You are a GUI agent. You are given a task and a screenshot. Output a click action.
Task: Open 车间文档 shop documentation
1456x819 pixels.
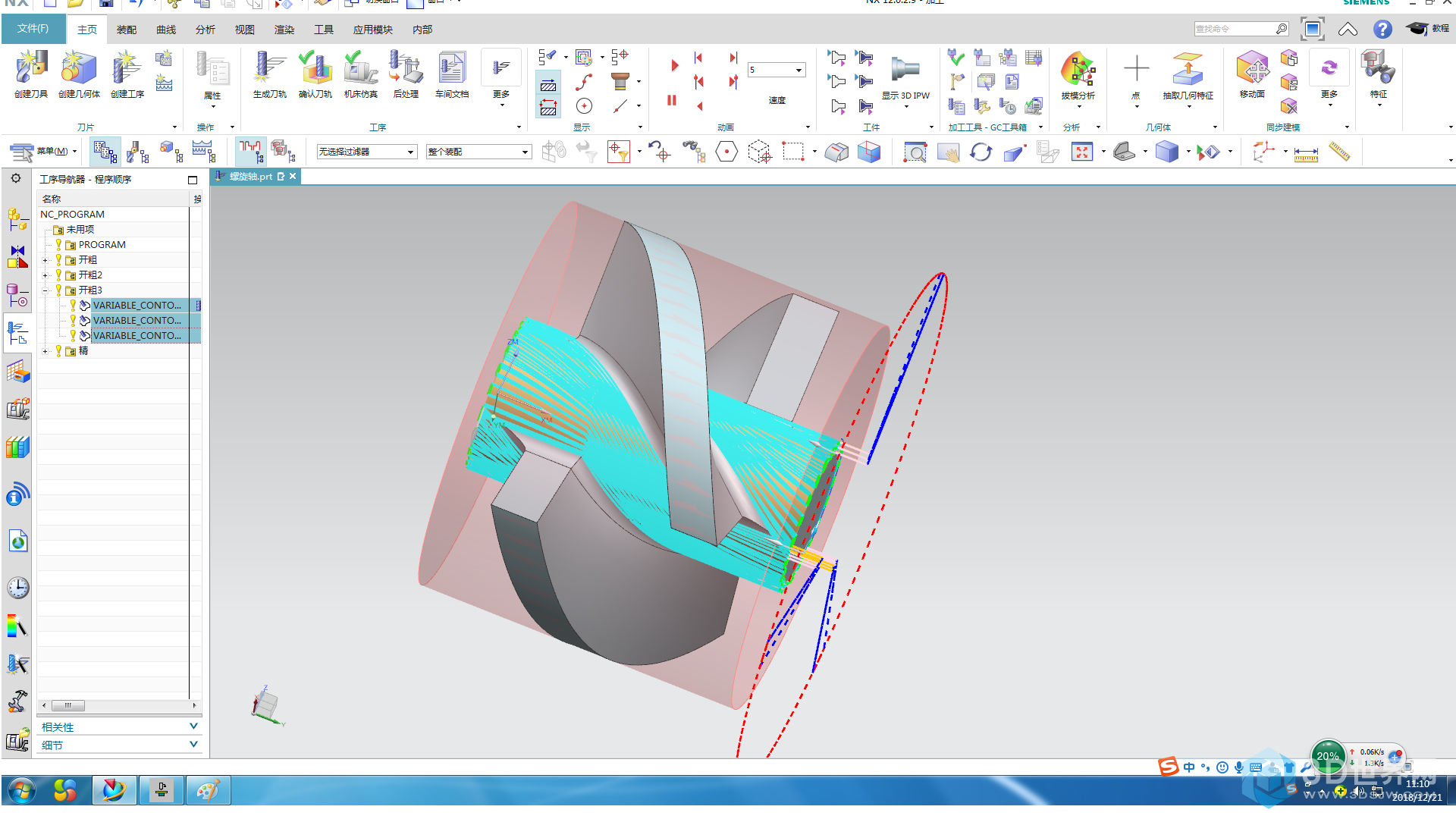point(451,74)
